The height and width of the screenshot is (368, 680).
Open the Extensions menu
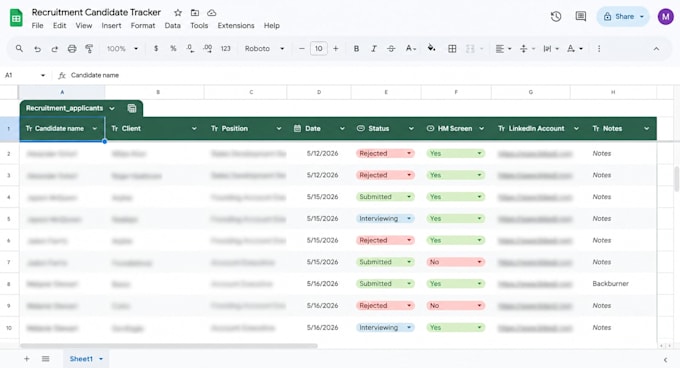click(x=236, y=26)
